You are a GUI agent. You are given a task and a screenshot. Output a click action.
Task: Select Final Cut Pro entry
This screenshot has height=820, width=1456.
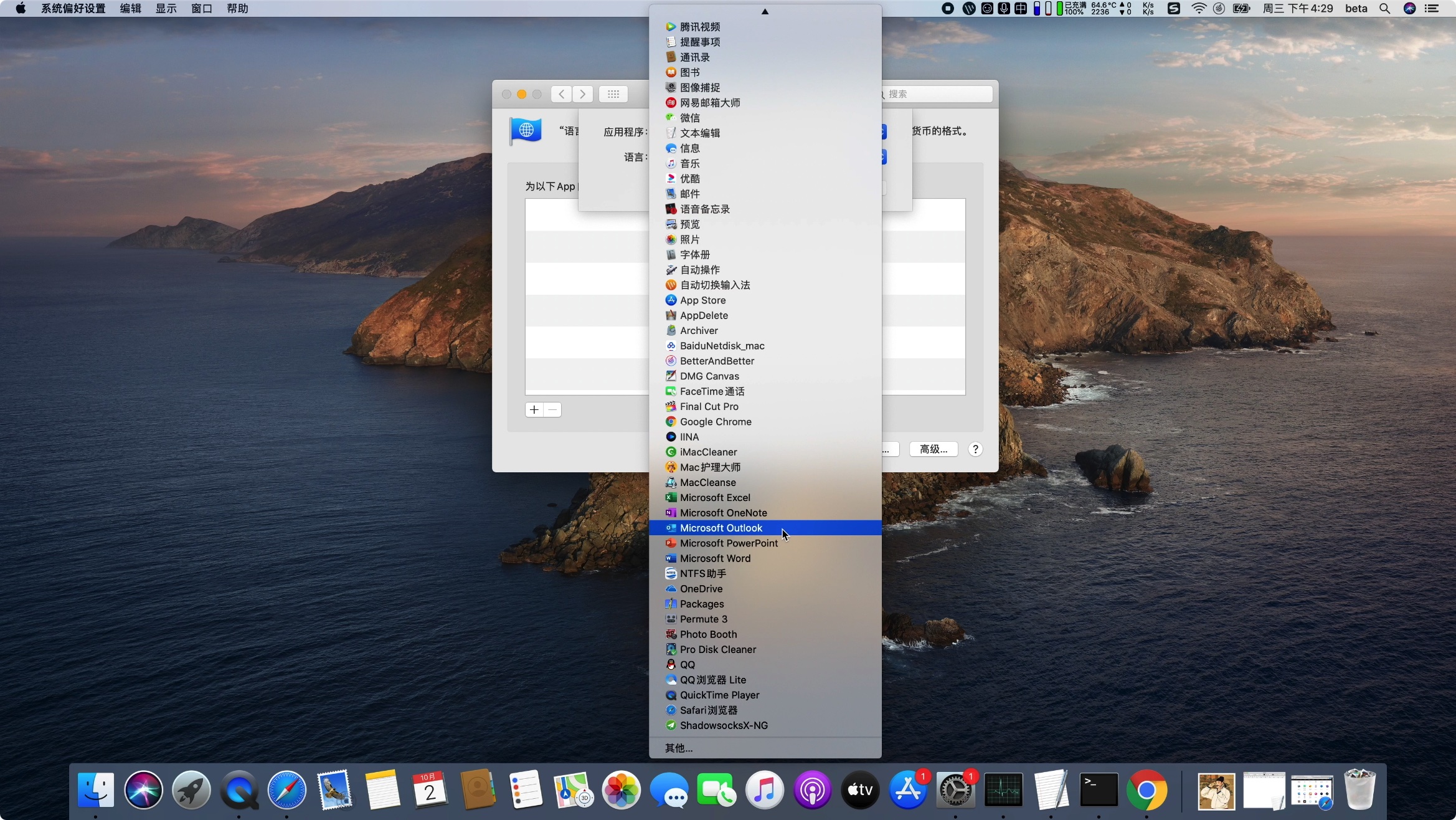tap(765, 406)
